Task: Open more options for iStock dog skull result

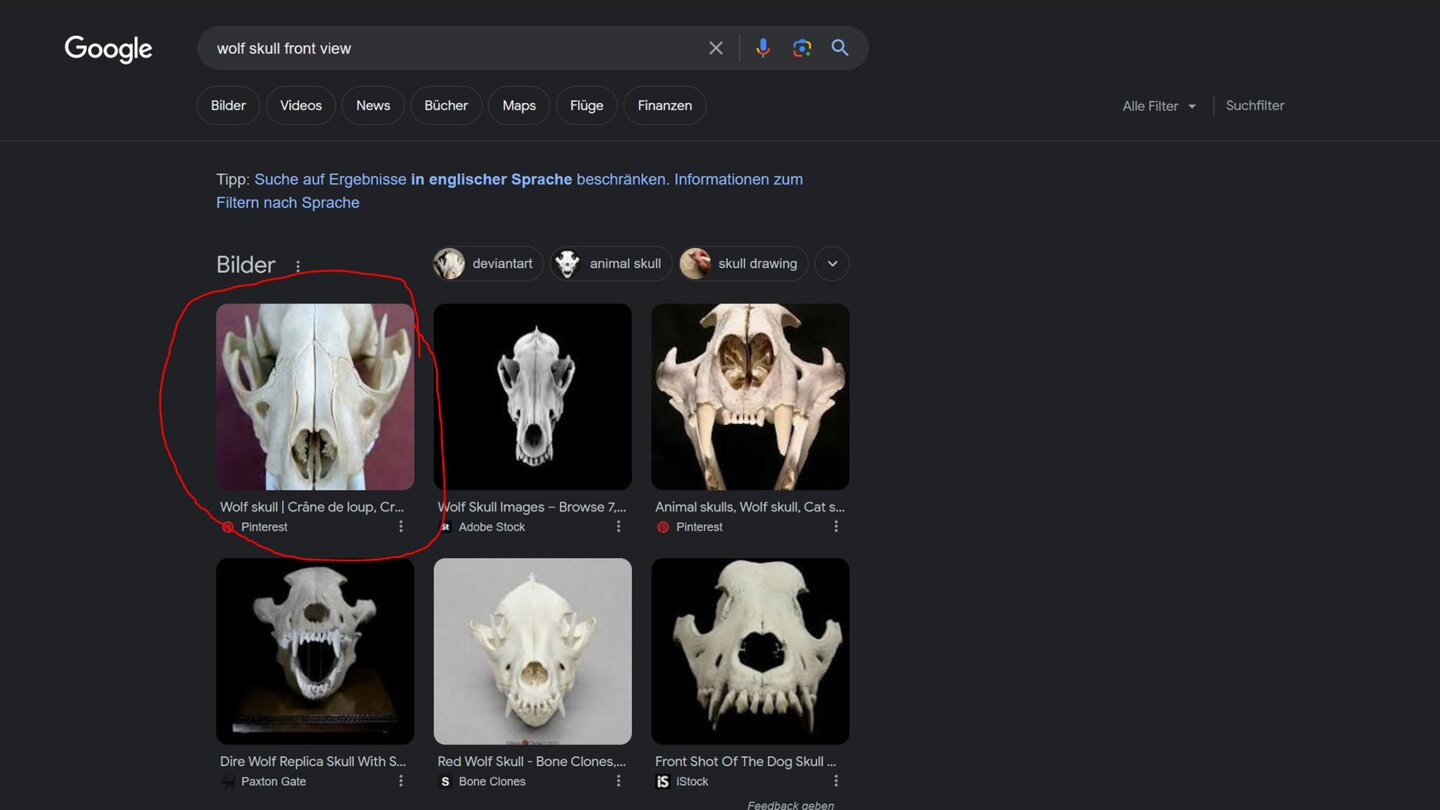Action: click(x=836, y=781)
